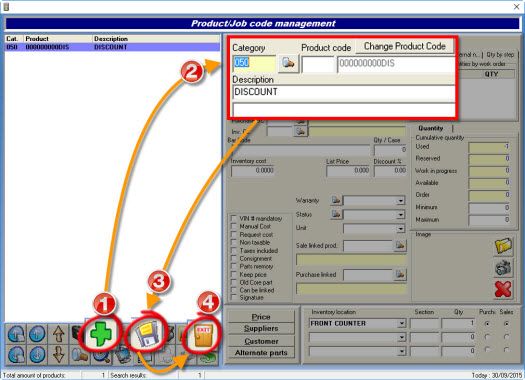Go to next record, blue down-arrow circle
This screenshot has width=525, height=380.
tap(37, 355)
